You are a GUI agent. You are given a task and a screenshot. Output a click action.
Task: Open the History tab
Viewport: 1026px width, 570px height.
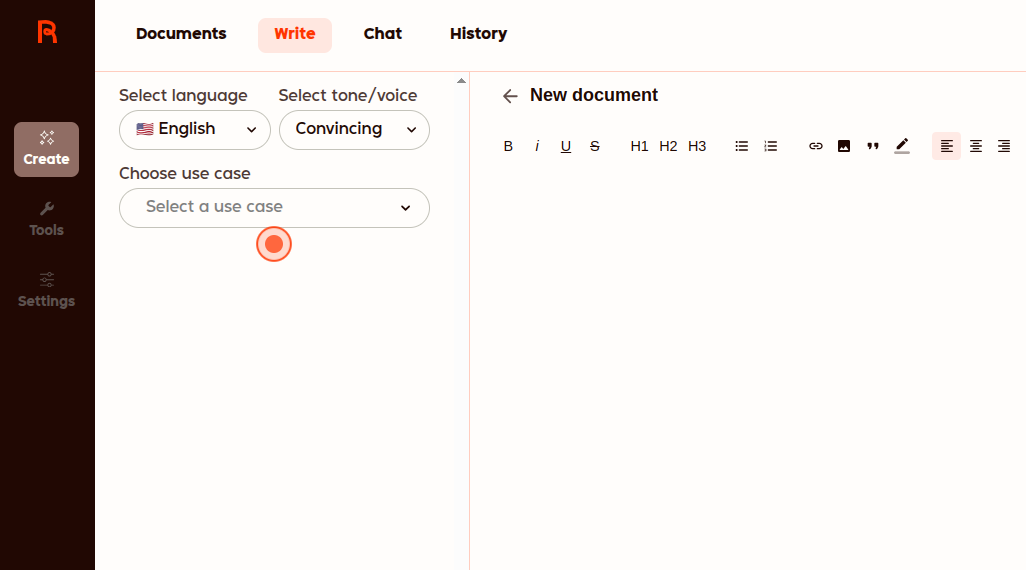[478, 34]
